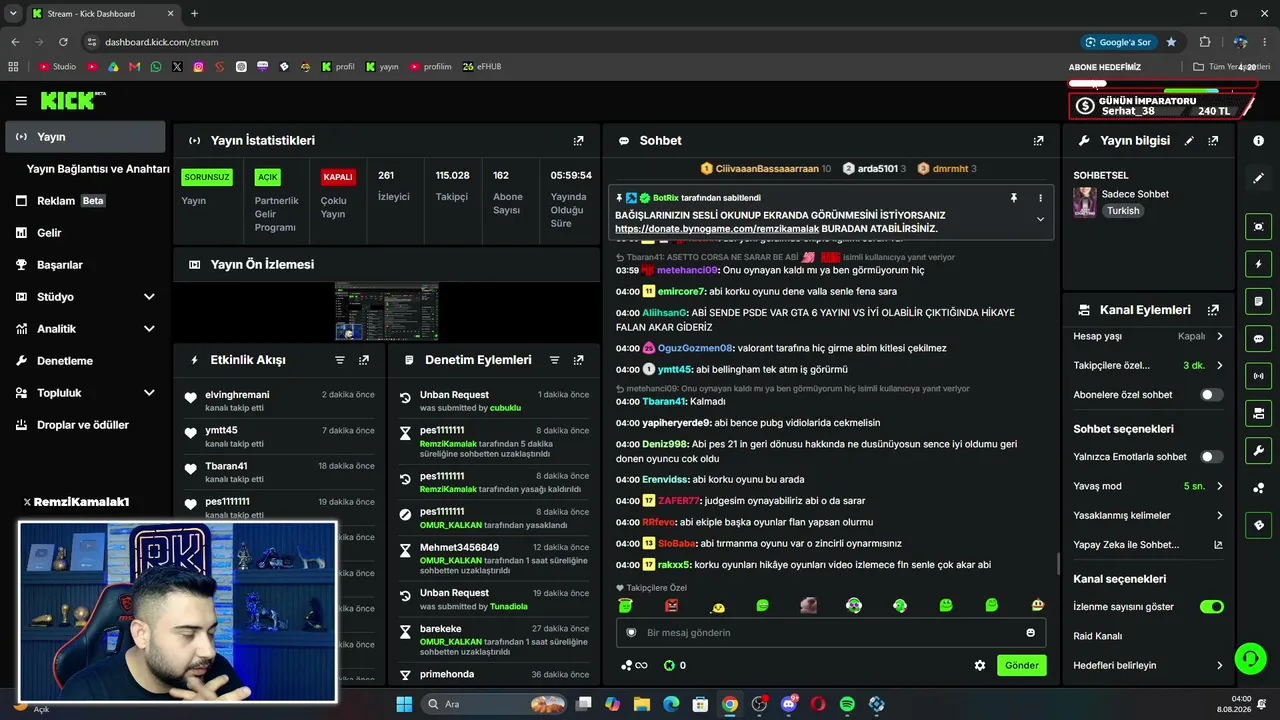The height and width of the screenshot is (720, 1280).
Task: Pop out the Yayın bilgisi panel
Action: pos(1213,141)
